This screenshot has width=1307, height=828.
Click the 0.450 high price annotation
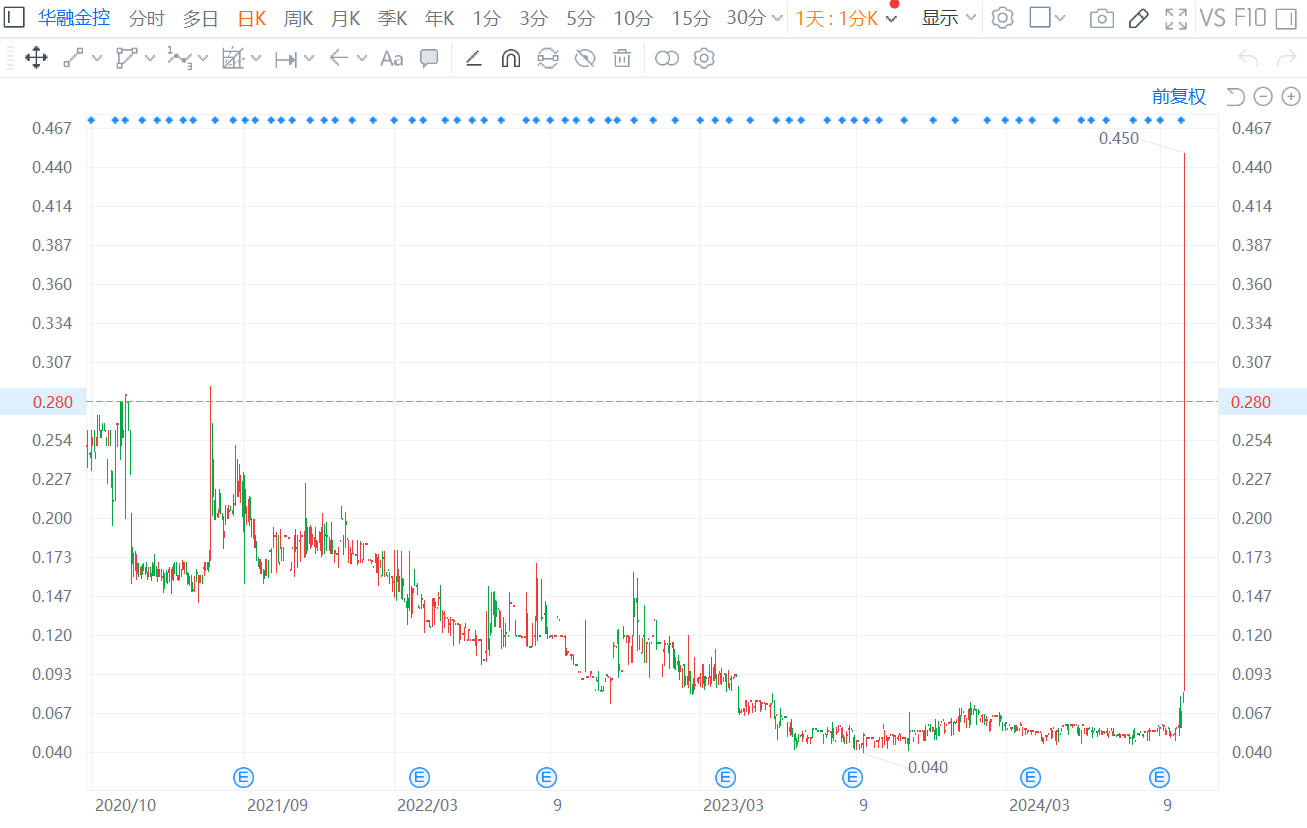click(x=1119, y=139)
